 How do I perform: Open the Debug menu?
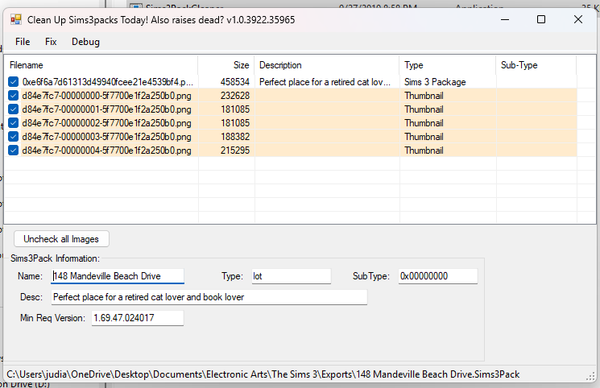[86, 42]
